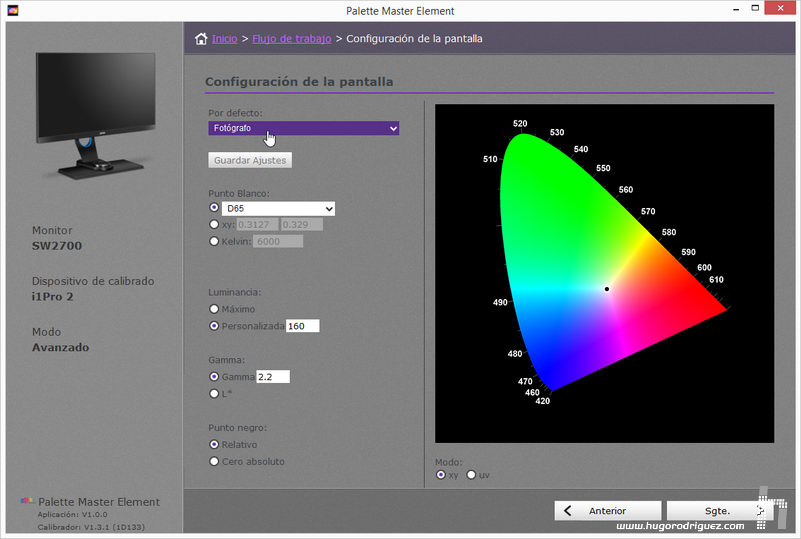Switch chromaticity mode to uv
This screenshot has height=539, width=801.
coord(471,475)
